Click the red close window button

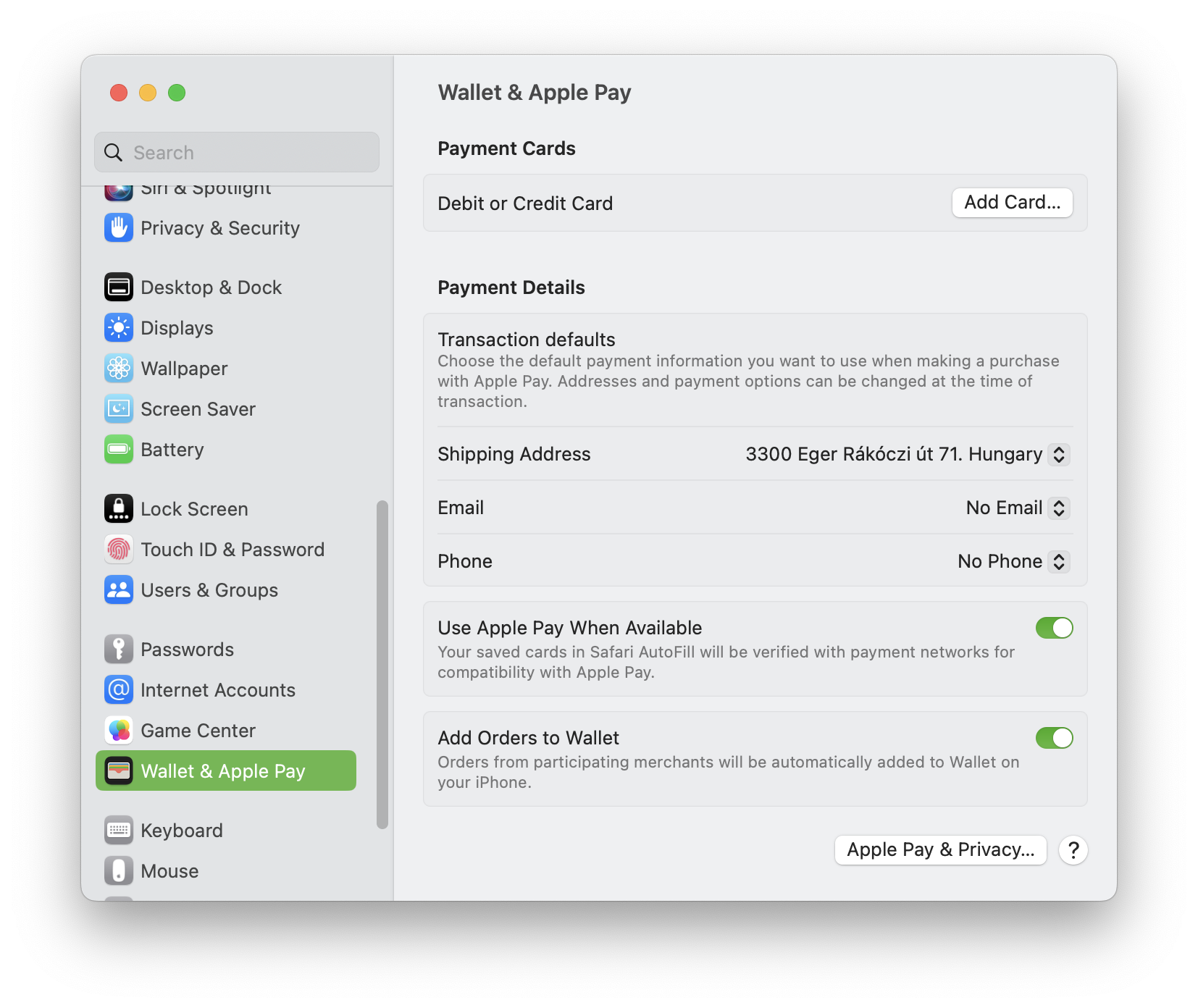119,93
